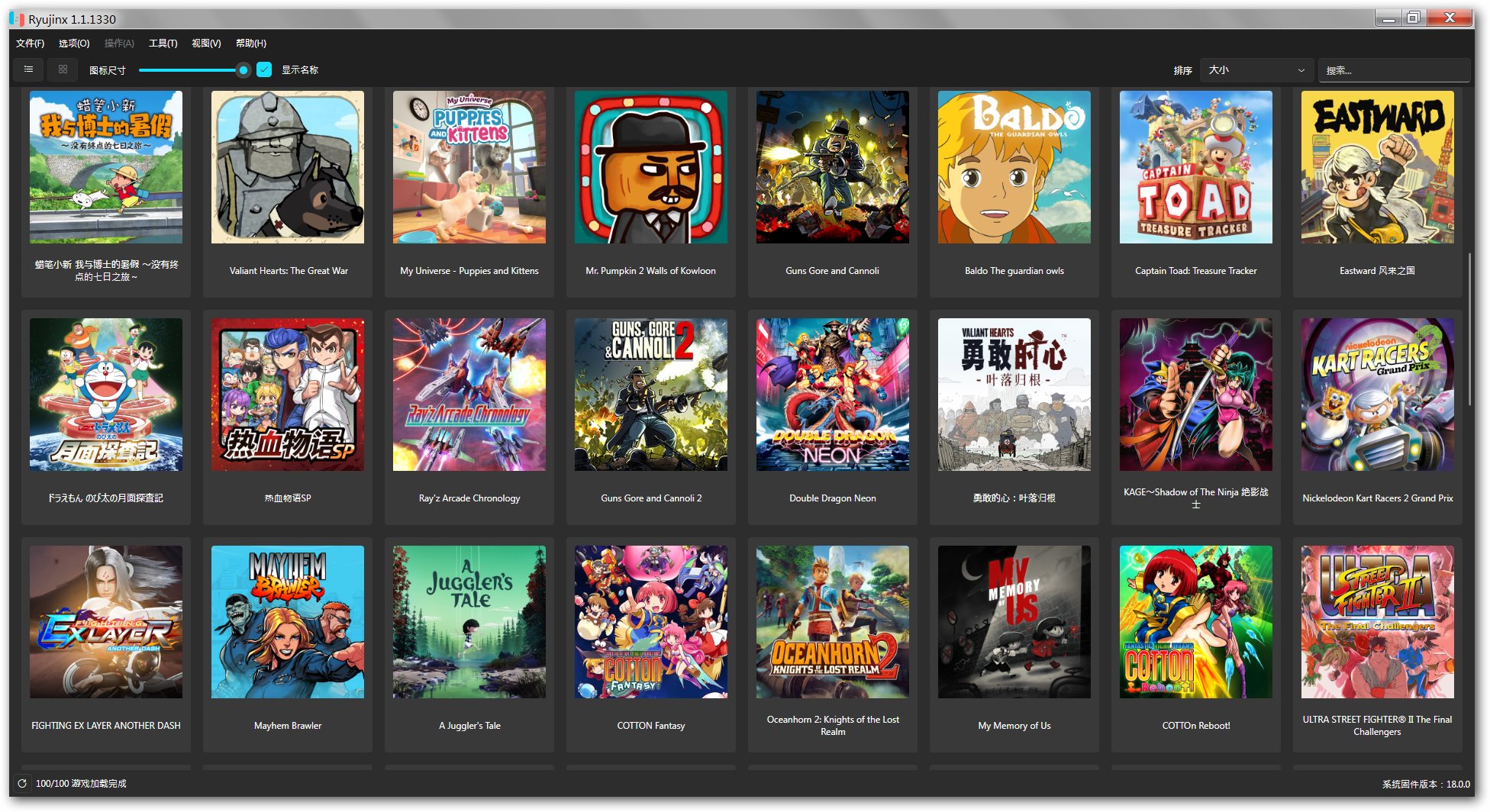The image size is (1490, 812).
Task: Open the 视图(V) menu
Action: click(x=206, y=43)
